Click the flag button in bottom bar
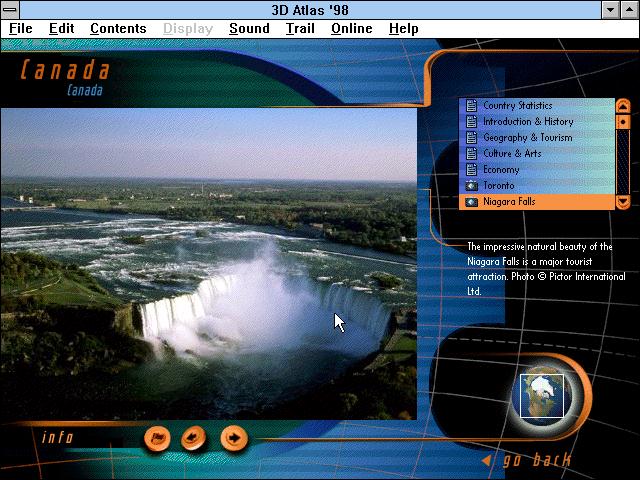 point(157,437)
